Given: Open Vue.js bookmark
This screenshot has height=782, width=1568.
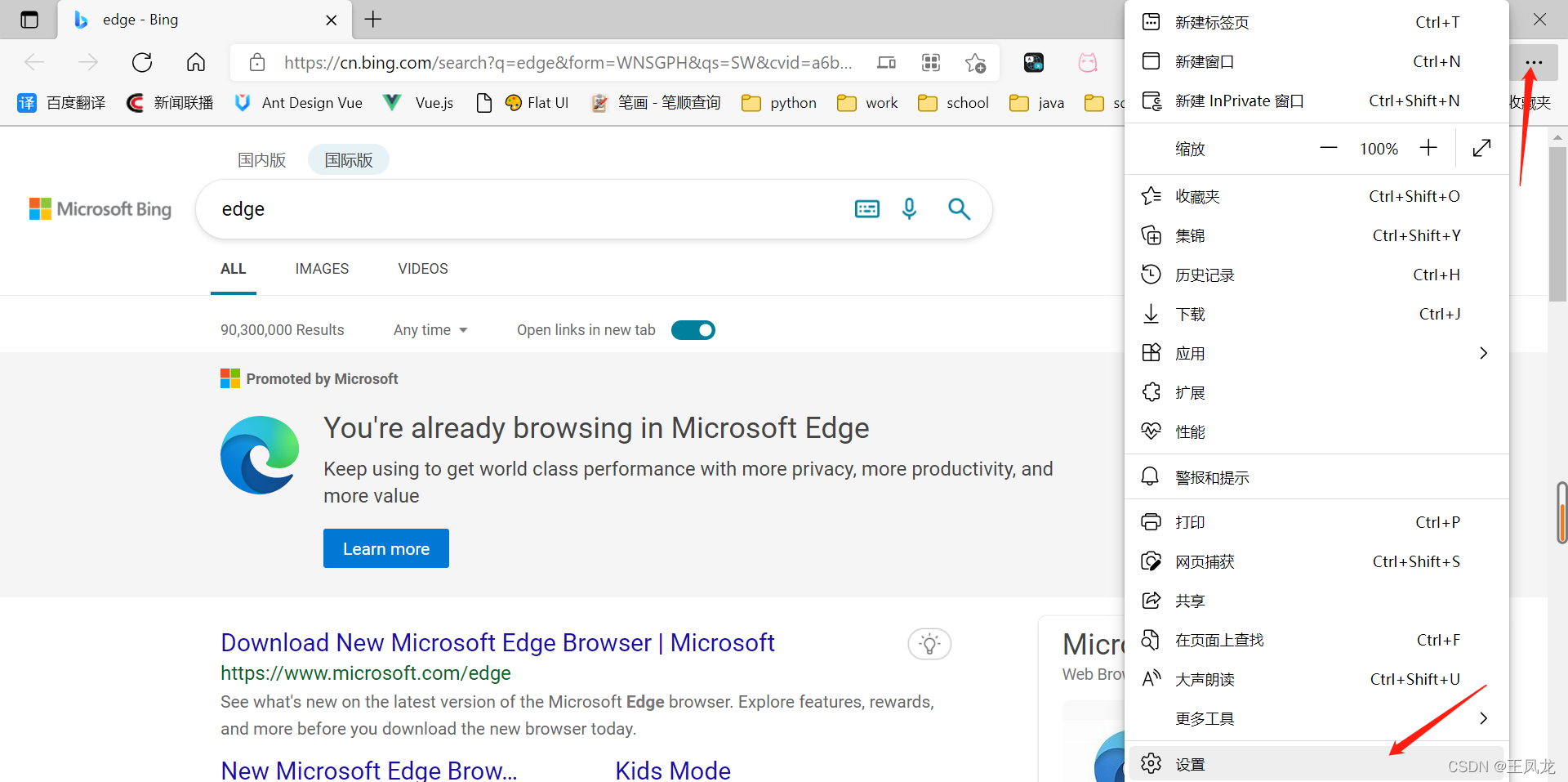Looking at the screenshot, I should [x=419, y=103].
